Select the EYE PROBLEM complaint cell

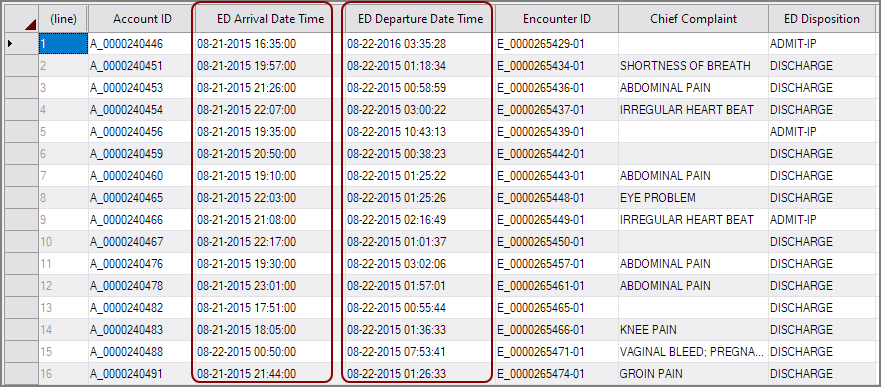click(x=693, y=198)
